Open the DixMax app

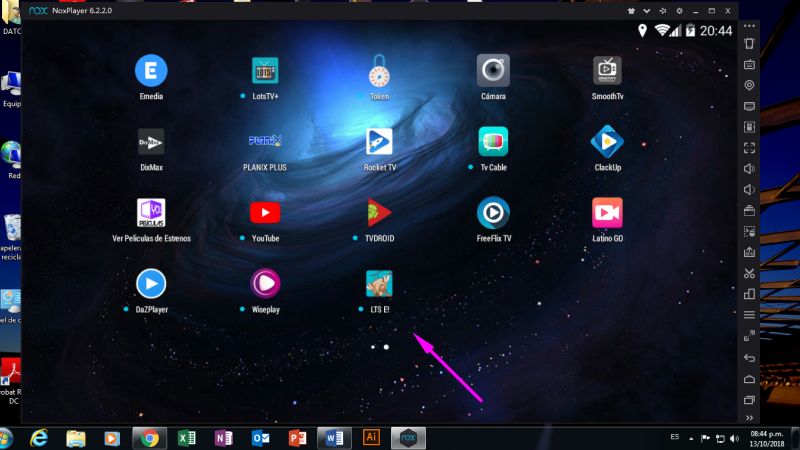click(151, 142)
